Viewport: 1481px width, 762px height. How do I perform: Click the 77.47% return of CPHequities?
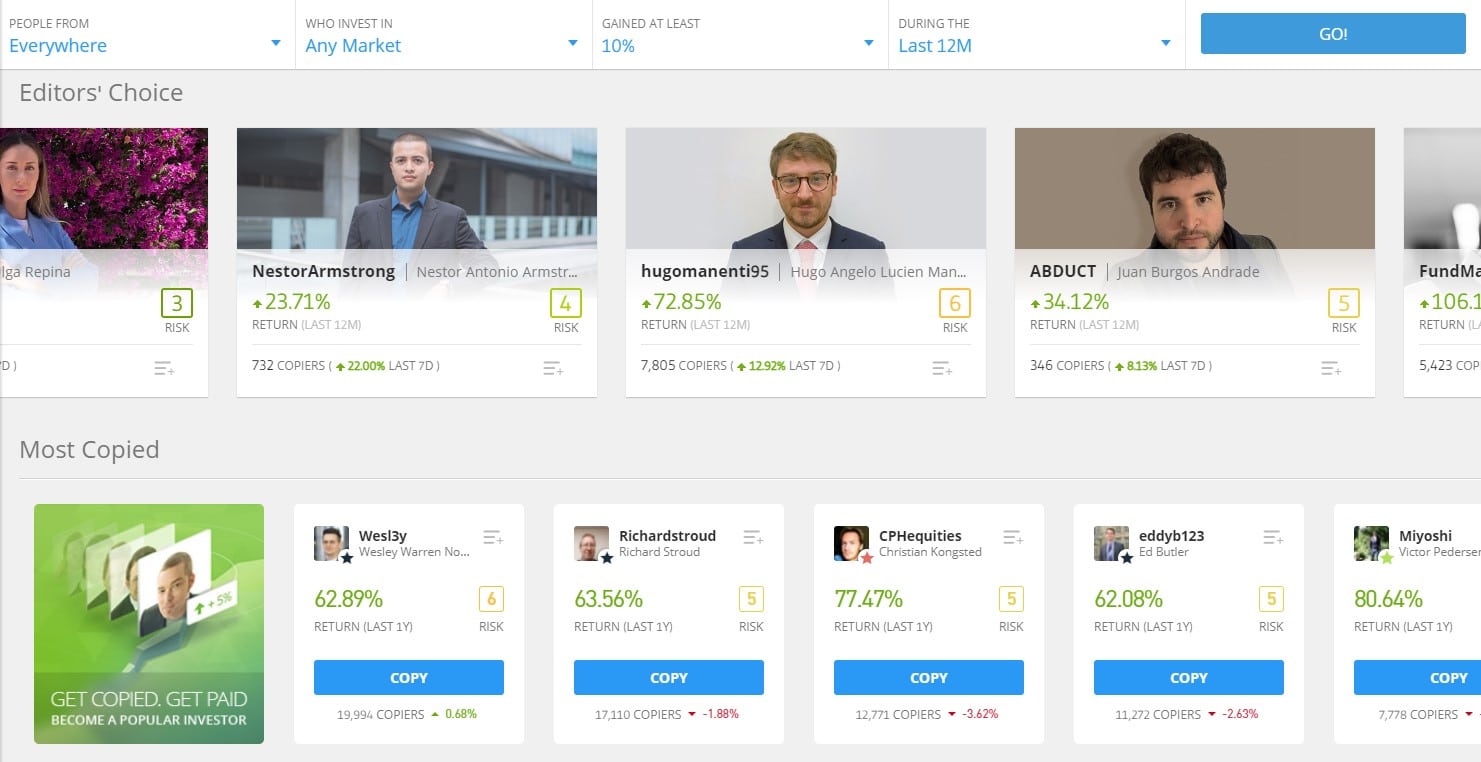click(869, 599)
